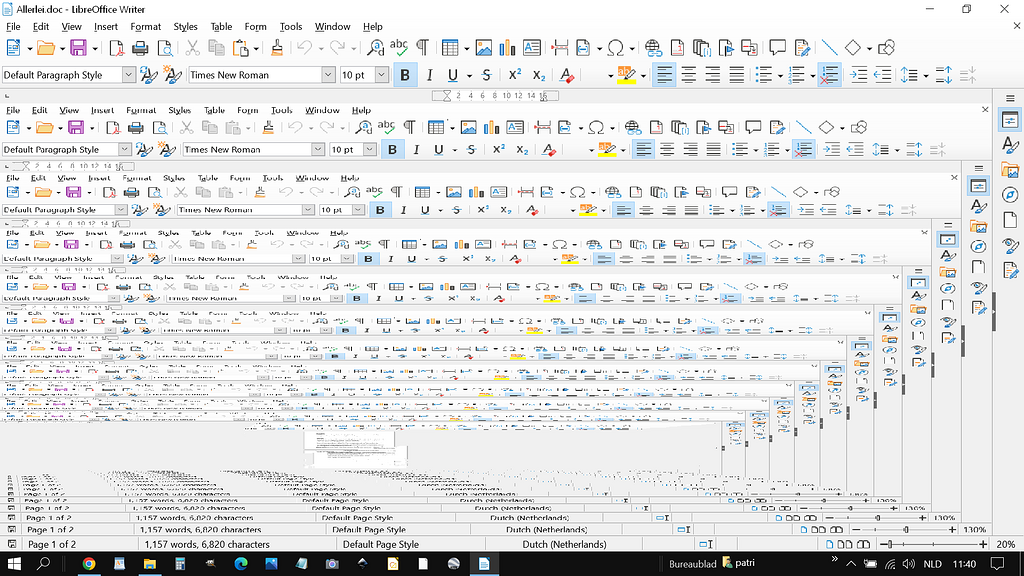1024x576 pixels.
Task: Toggle Italic formatting
Action: click(x=429, y=74)
